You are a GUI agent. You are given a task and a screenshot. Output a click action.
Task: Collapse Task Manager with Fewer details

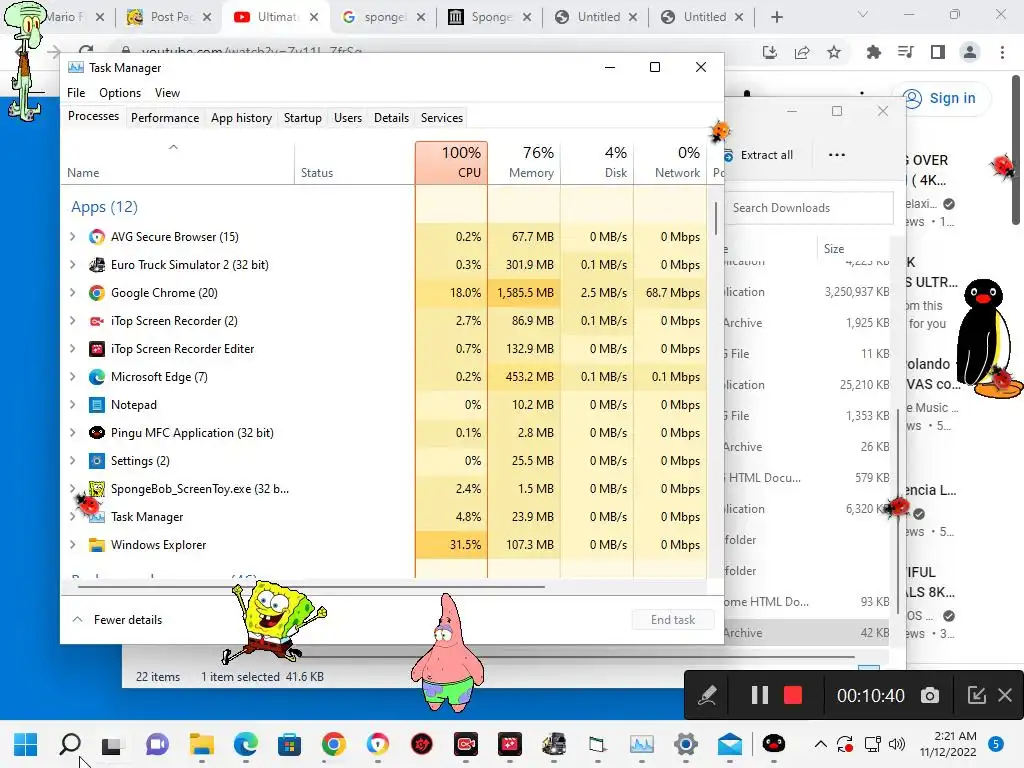(118, 620)
